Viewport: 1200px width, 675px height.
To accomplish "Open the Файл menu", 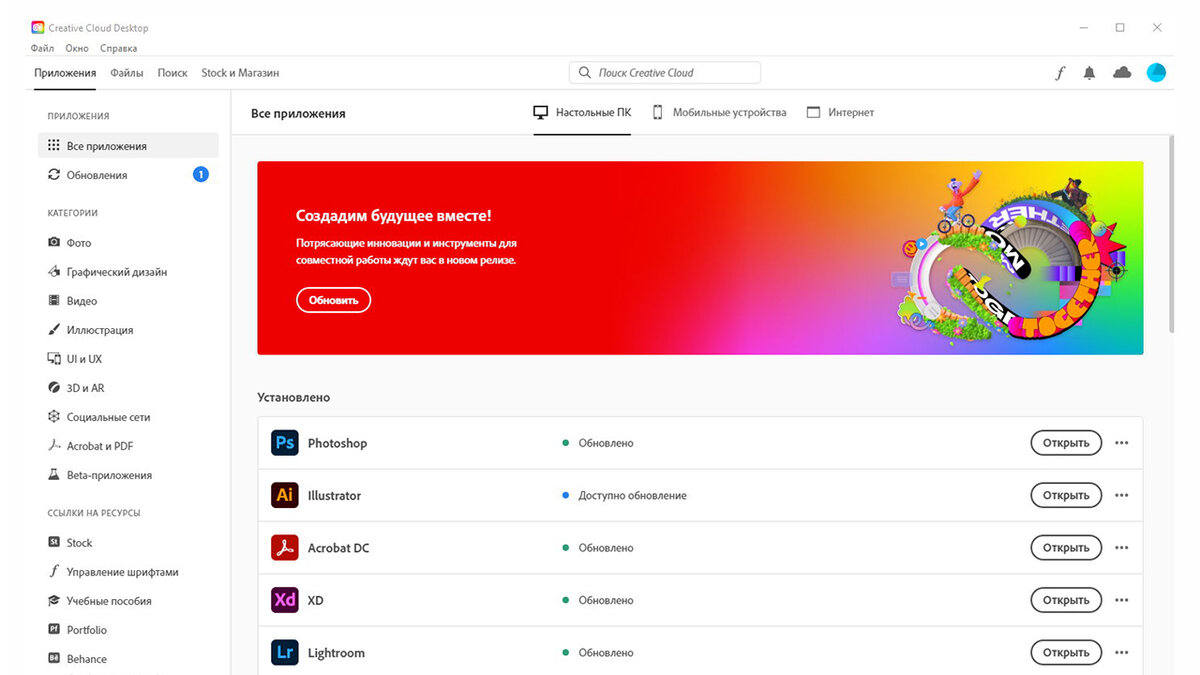I will point(42,48).
